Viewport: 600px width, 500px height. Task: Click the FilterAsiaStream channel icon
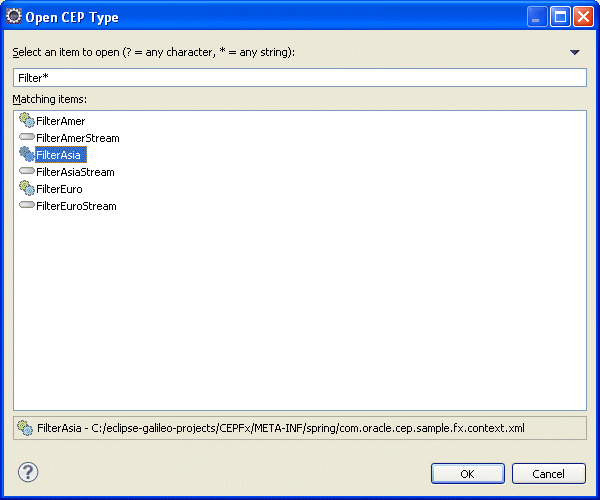[27, 171]
